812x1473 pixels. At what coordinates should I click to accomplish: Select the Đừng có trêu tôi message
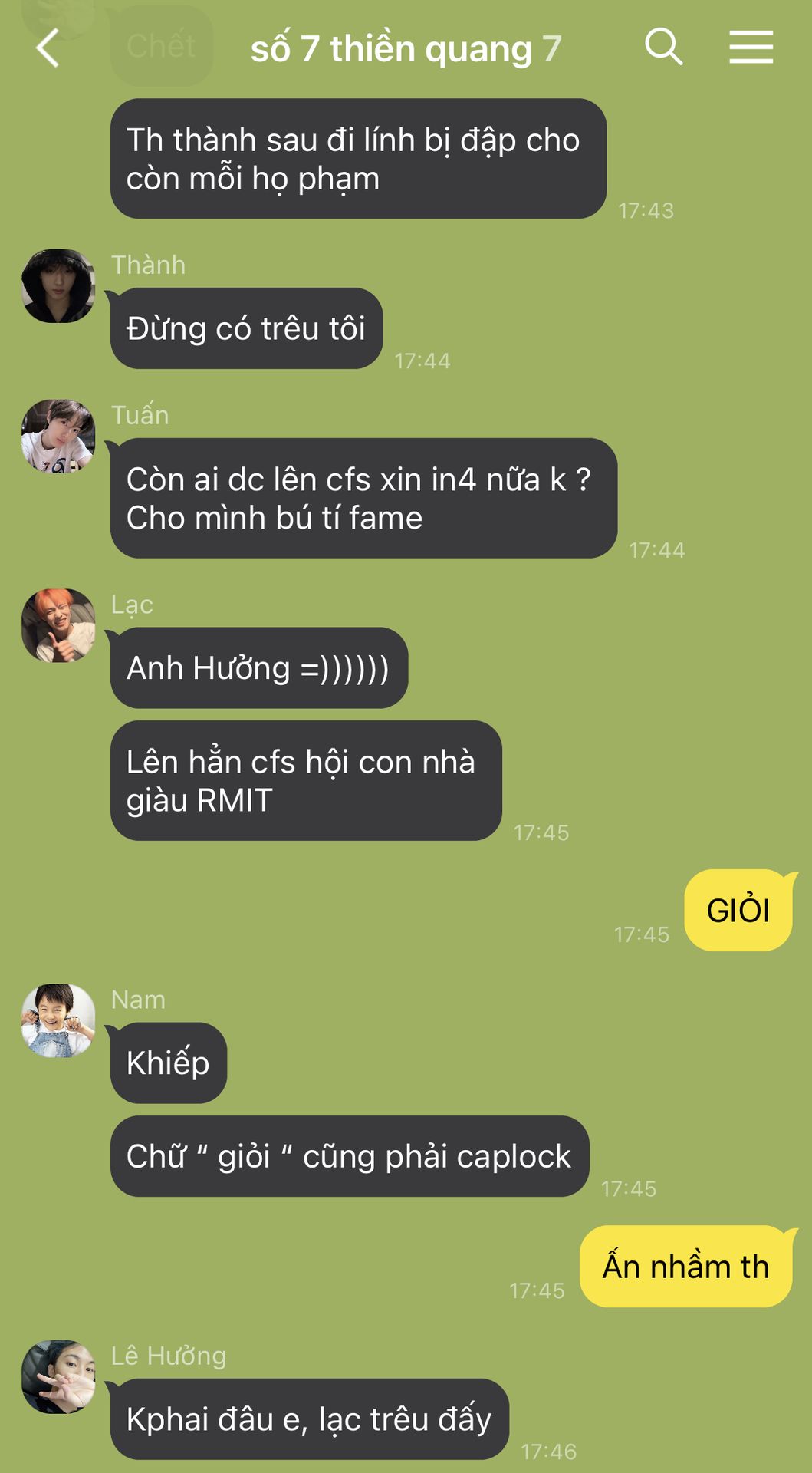pyautogui.click(x=246, y=328)
